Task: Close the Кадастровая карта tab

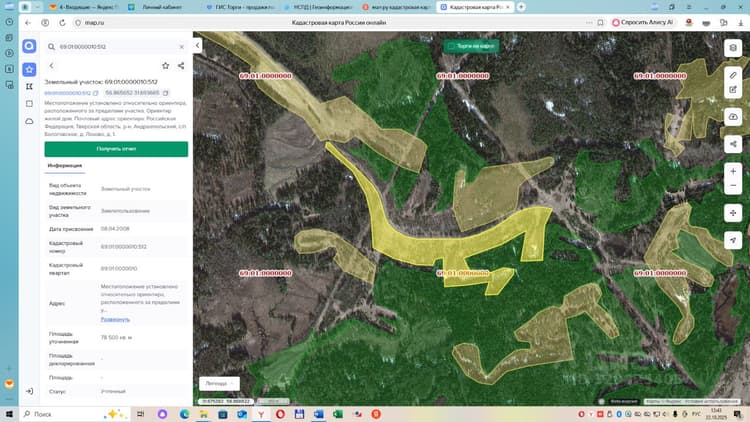Action: pos(508,7)
